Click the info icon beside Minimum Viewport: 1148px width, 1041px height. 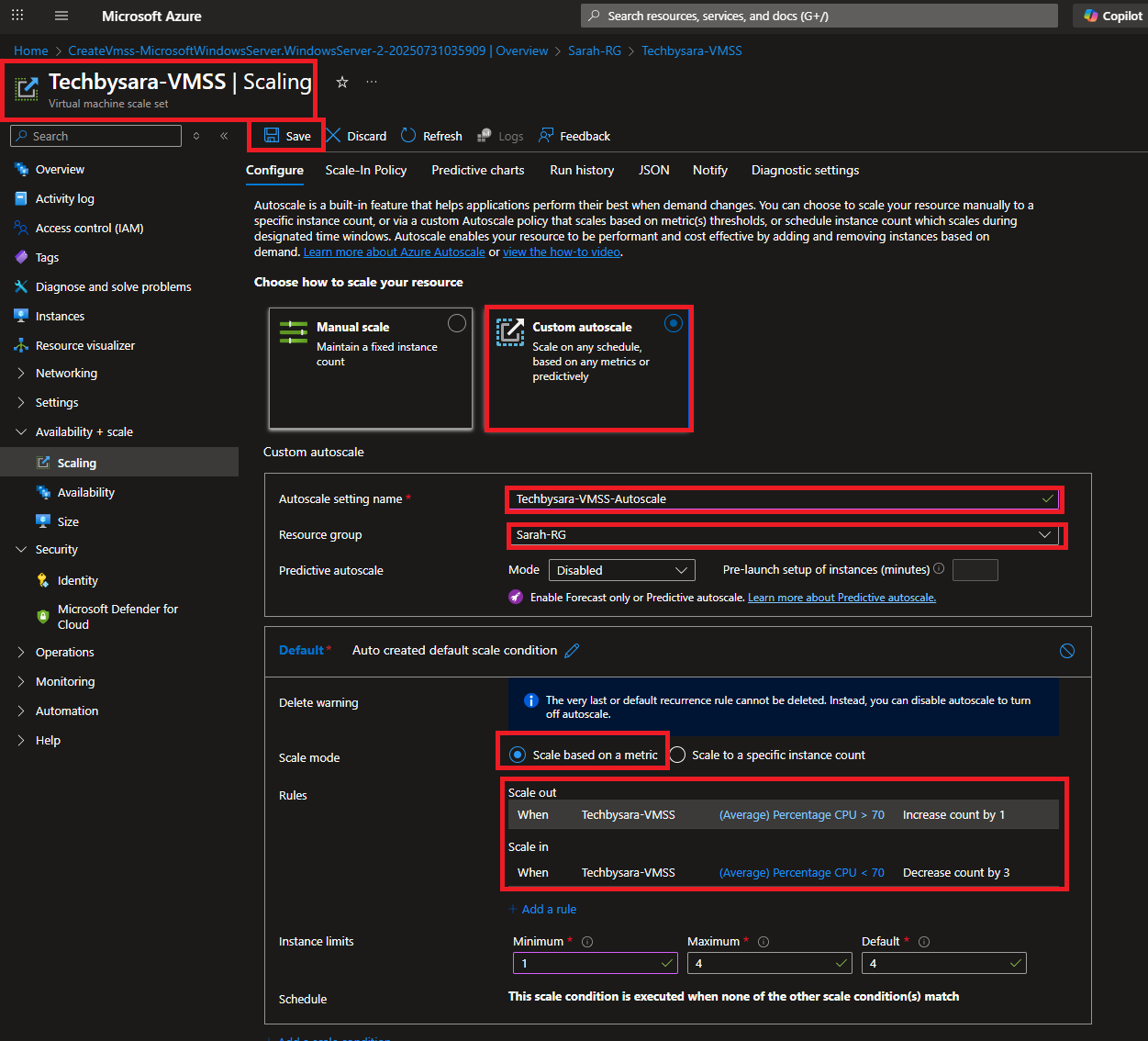pyautogui.click(x=587, y=942)
